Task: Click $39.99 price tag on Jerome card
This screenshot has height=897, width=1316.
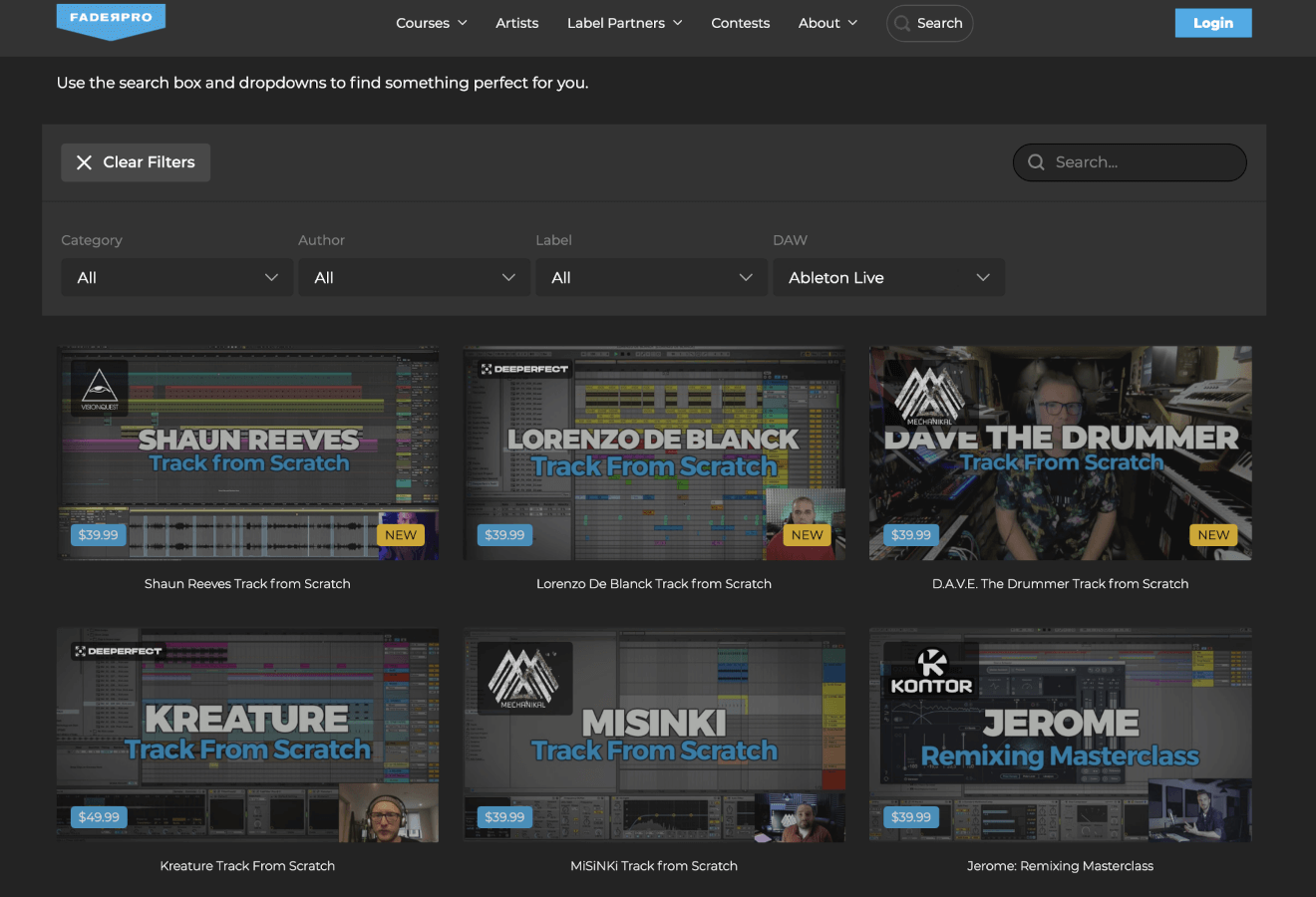Action: (911, 817)
